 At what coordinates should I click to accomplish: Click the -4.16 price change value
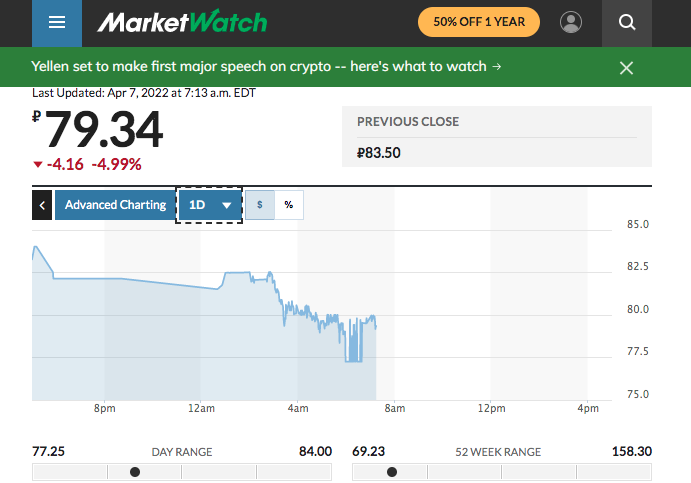(65, 164)
